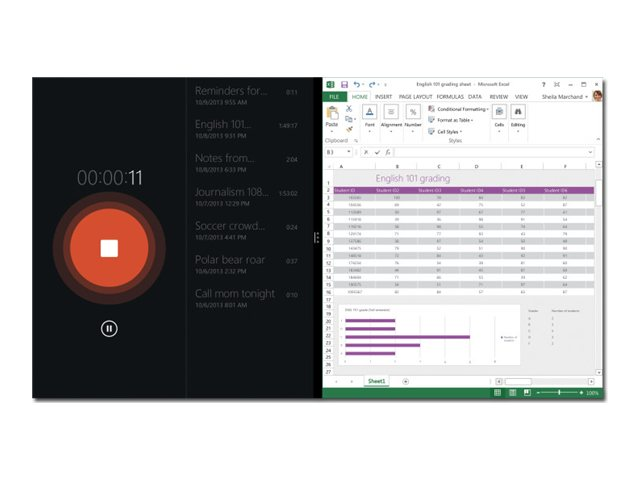Image resolution: width=640 pixels, height=480 pixels.
Task: Expand the Format as Table dropdown
Action: [x=454, y=120]
